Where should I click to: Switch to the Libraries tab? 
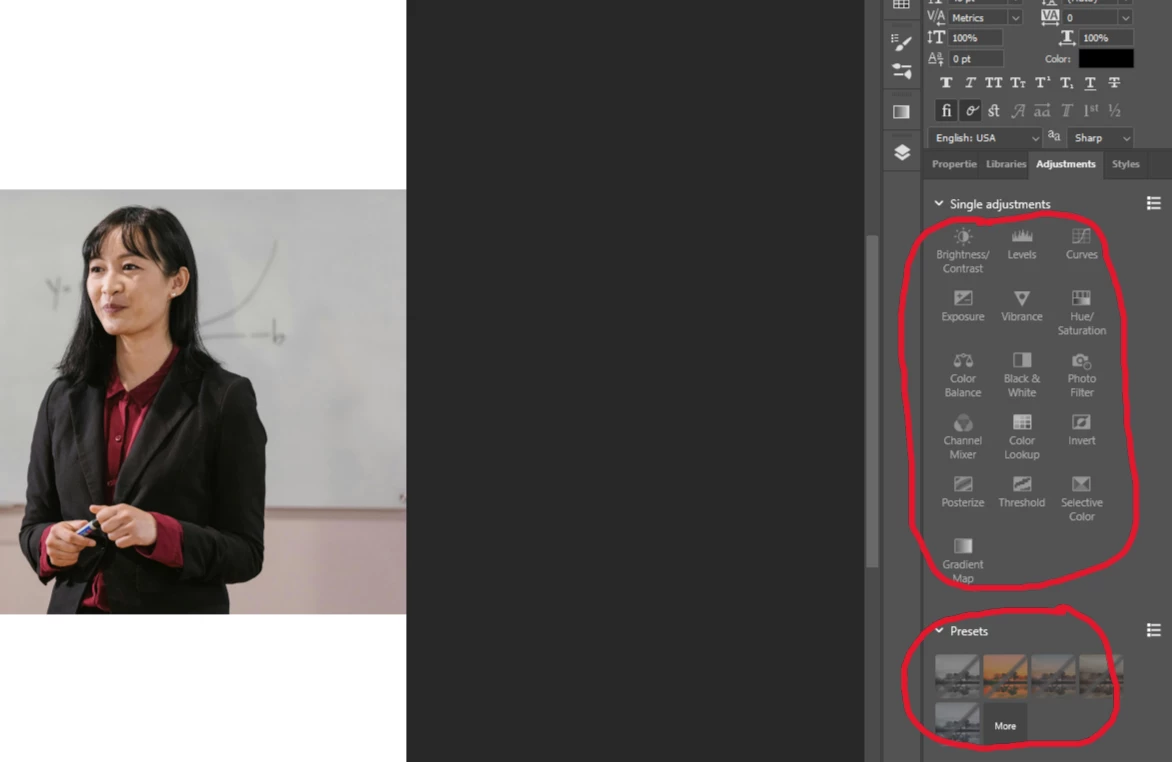tap(1005, 164)
